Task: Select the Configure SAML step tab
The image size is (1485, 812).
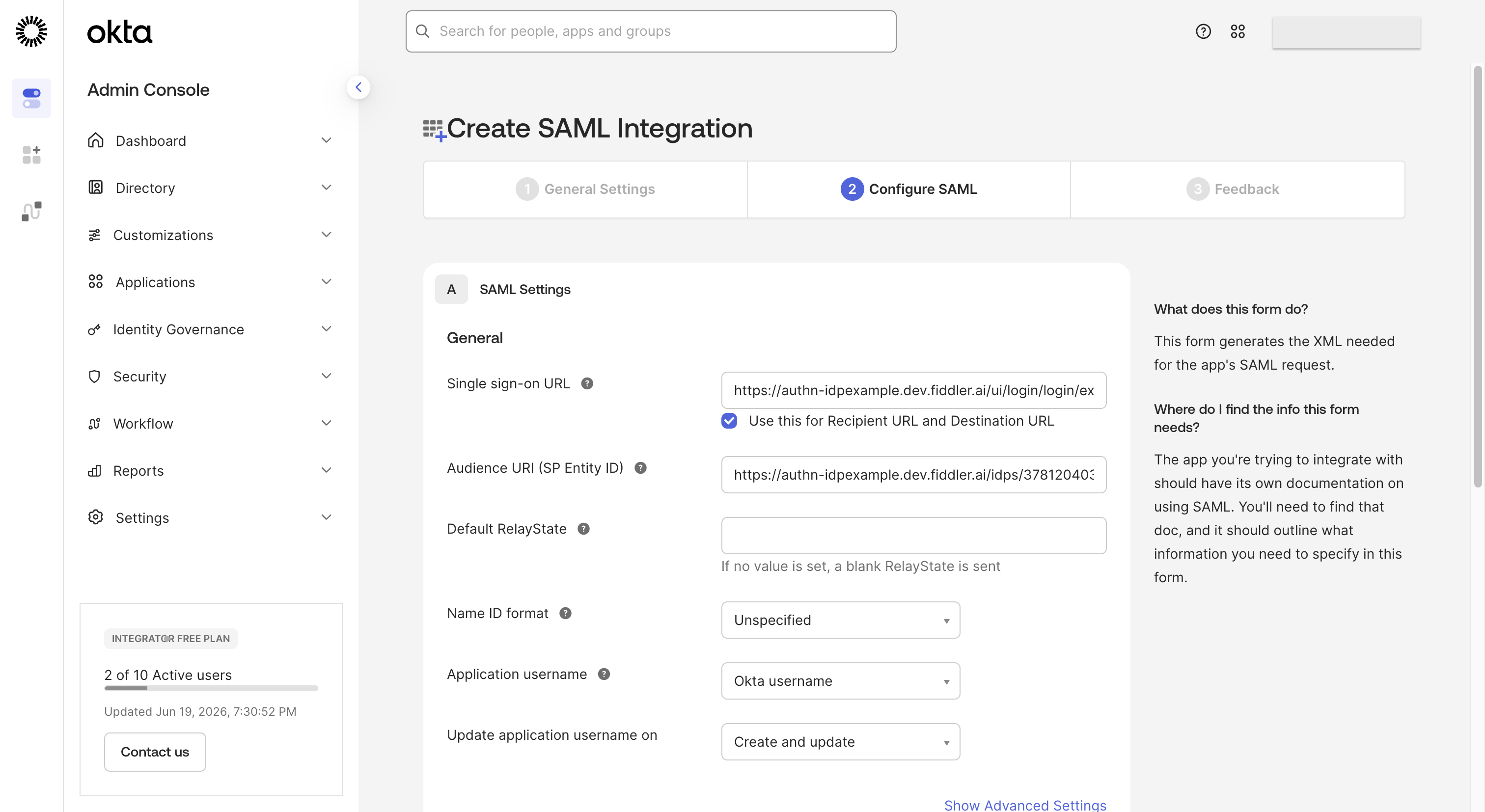Action: click(908, 189)
